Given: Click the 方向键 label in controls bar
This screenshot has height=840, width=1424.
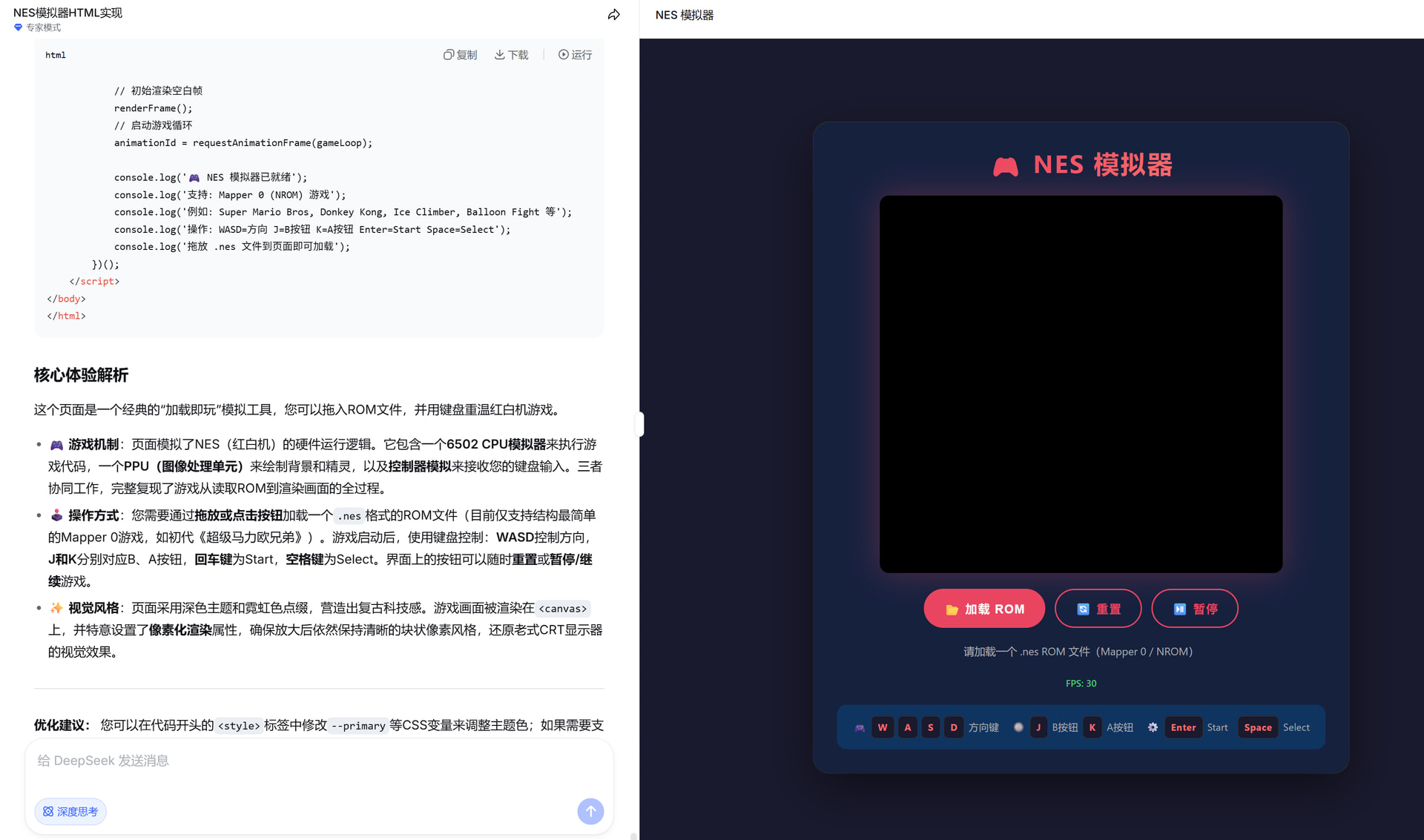Looking at the screenshot, I should click(983, 727).
